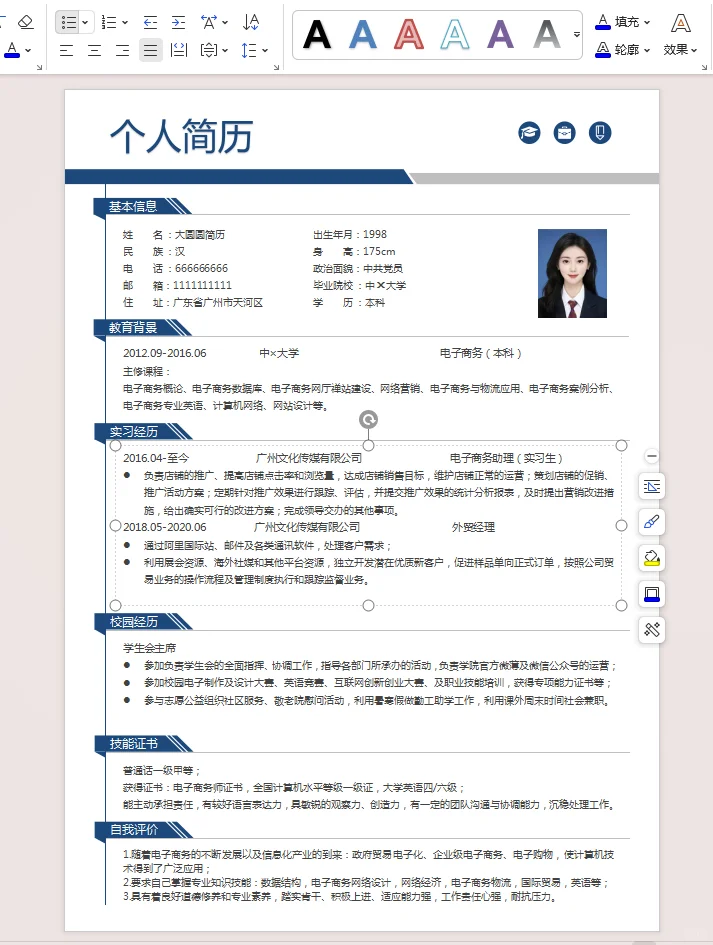Click the line spacing icon
713x945 pixels.
249,50
